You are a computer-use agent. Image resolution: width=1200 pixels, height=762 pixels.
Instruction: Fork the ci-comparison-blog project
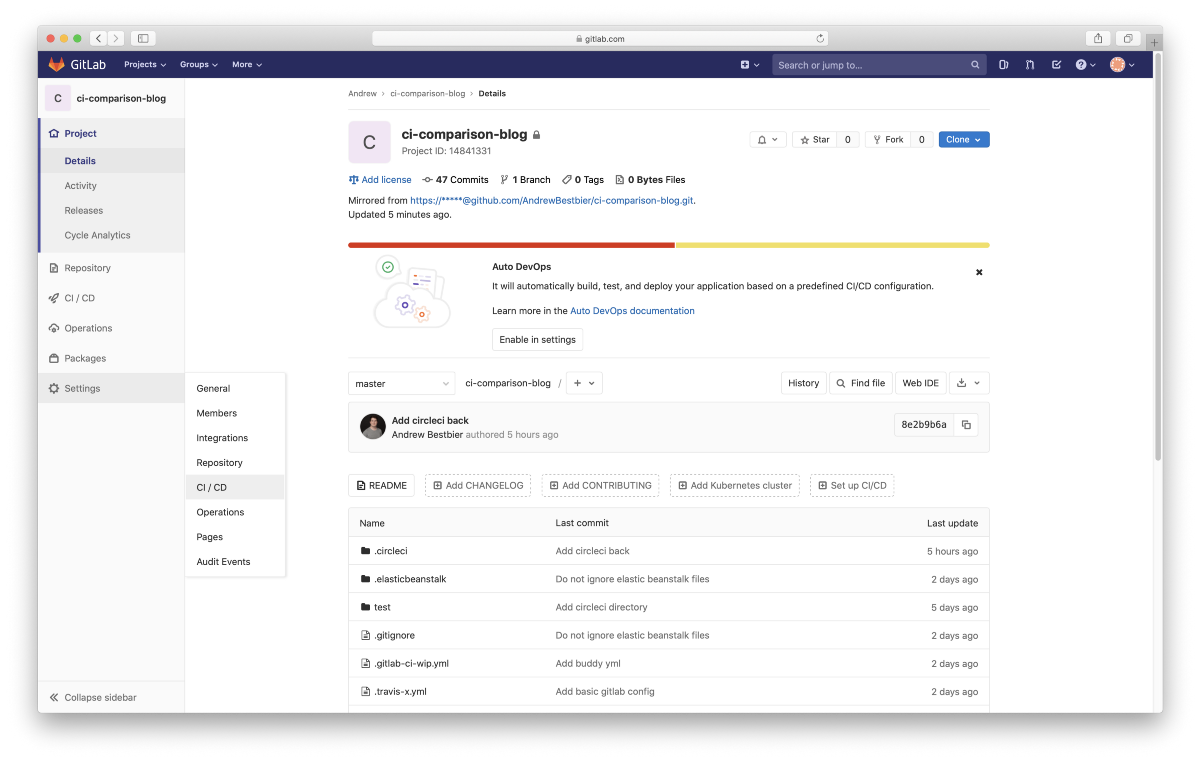click(x=888, y=140)
